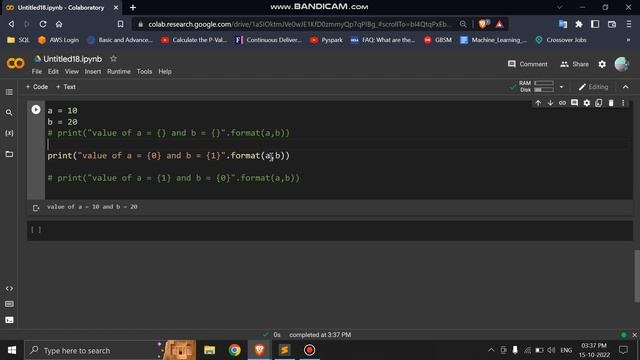This screenshot has height=360, width=640.
Task: Run the code cell with play button
Action: point(36,109)
